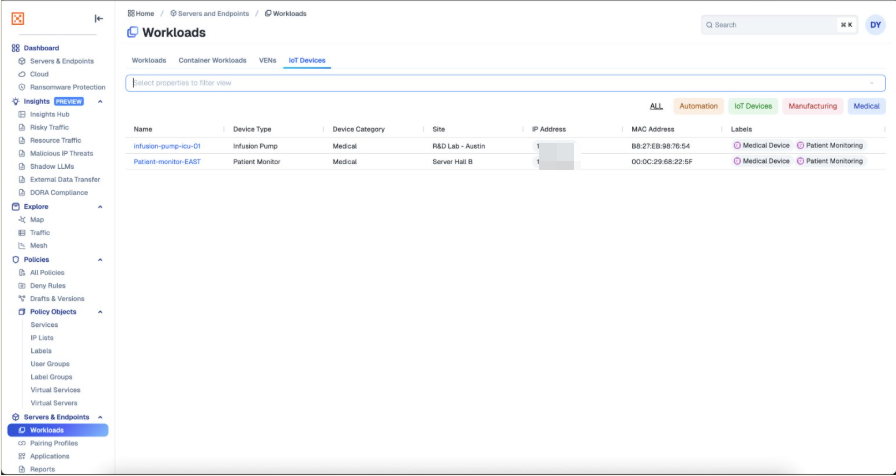Collapse Servers & Endpoints section chevron
This screenshot has height=476, width=896.
click(x=101, y=417)
